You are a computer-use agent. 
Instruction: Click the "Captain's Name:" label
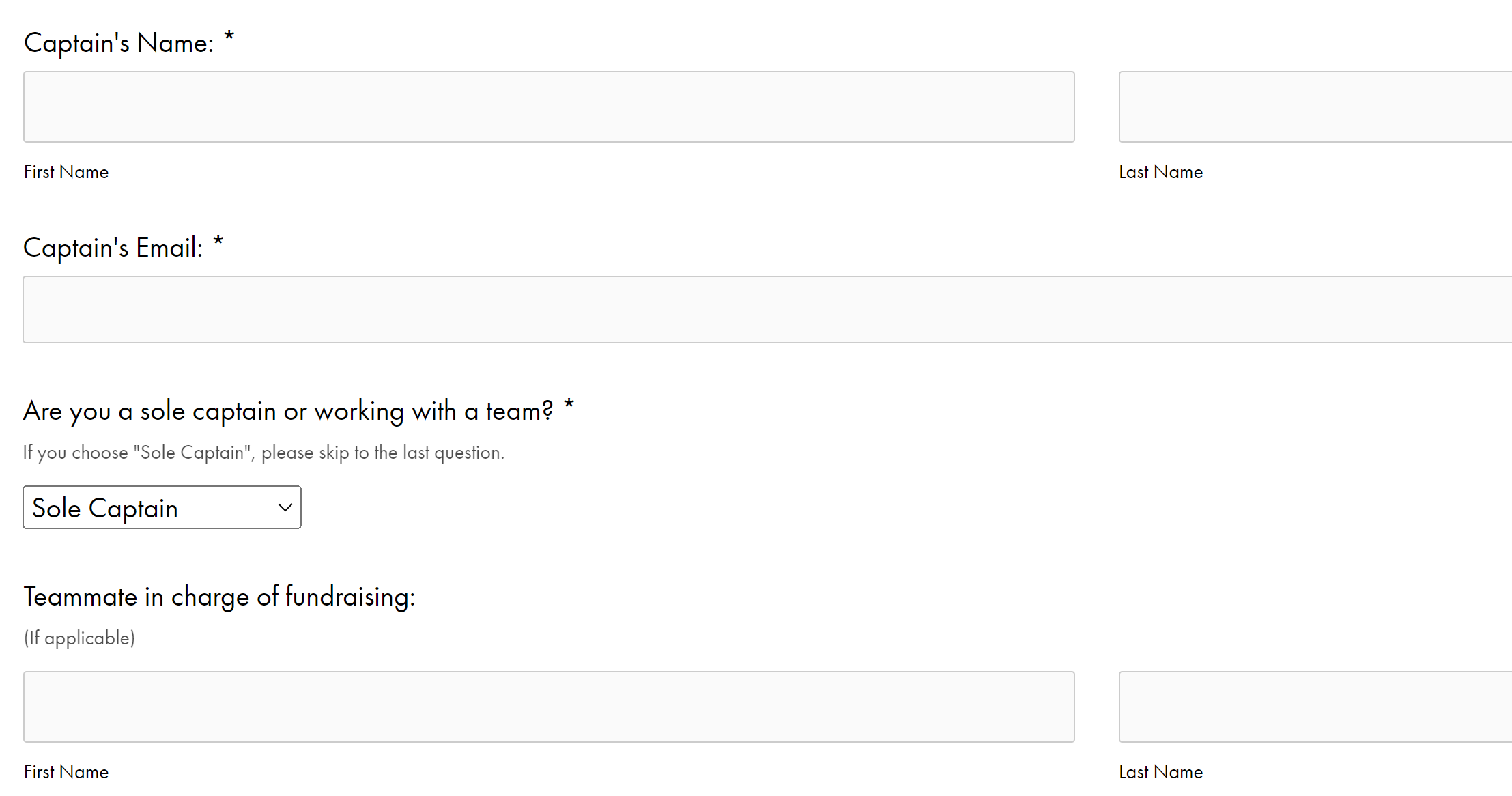pos(119,43)
